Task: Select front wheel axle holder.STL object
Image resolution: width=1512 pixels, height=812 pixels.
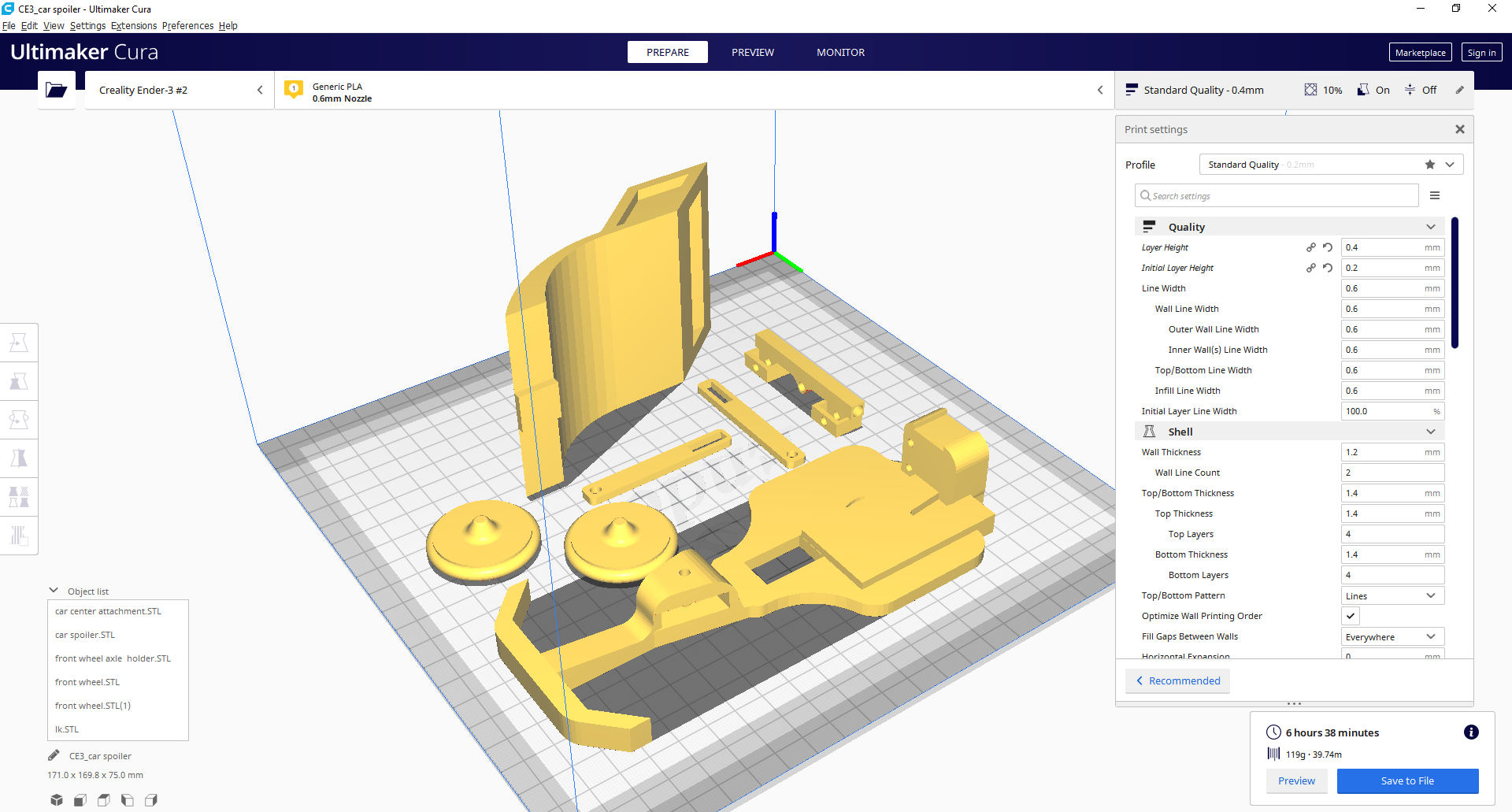Action: coord(118,658)
